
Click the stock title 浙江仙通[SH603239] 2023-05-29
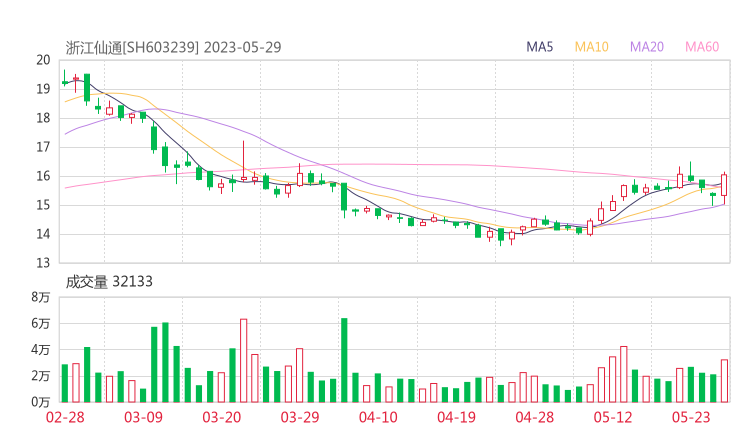click(173, 47)
